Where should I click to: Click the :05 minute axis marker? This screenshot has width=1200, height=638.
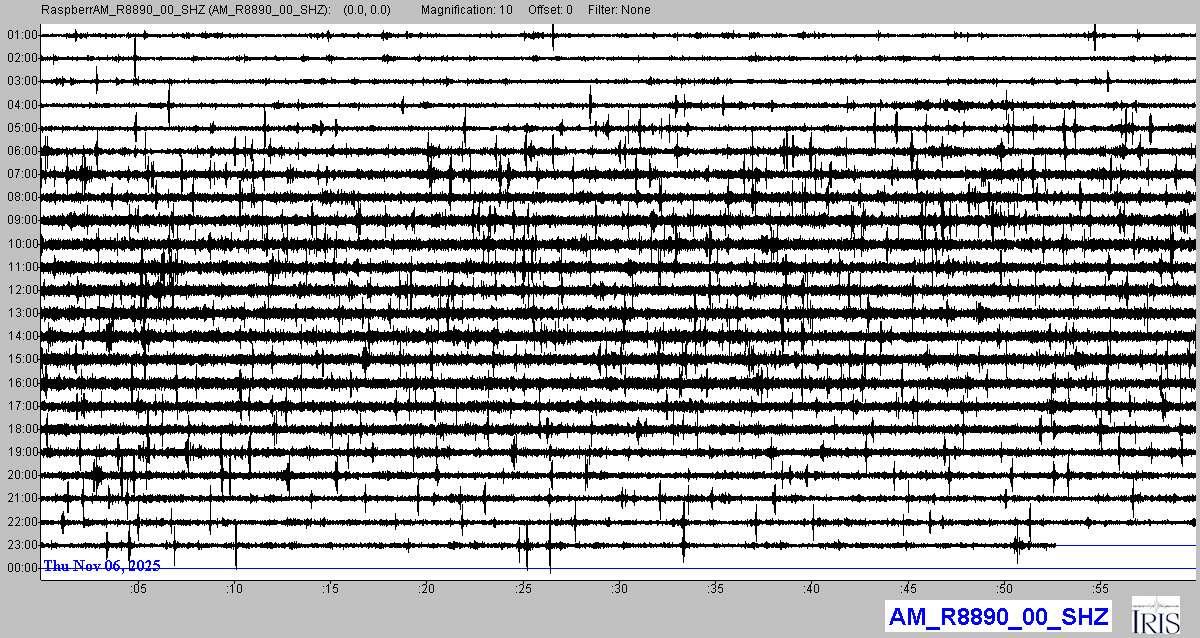tap(139, 588)
